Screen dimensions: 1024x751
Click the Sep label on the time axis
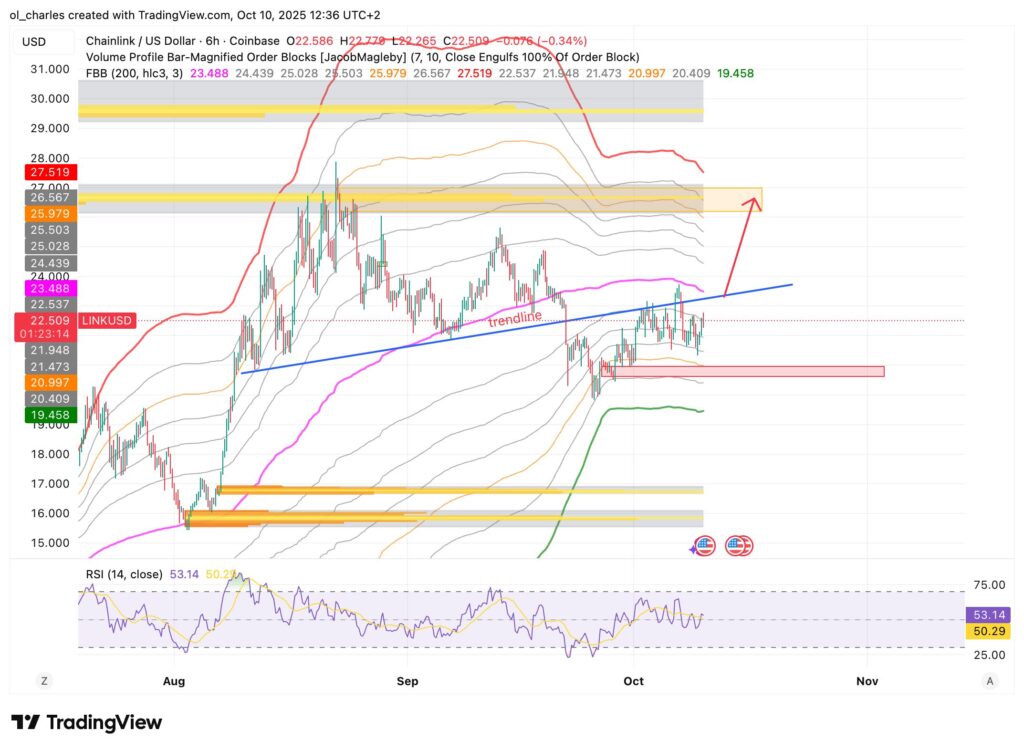point(406,680)
